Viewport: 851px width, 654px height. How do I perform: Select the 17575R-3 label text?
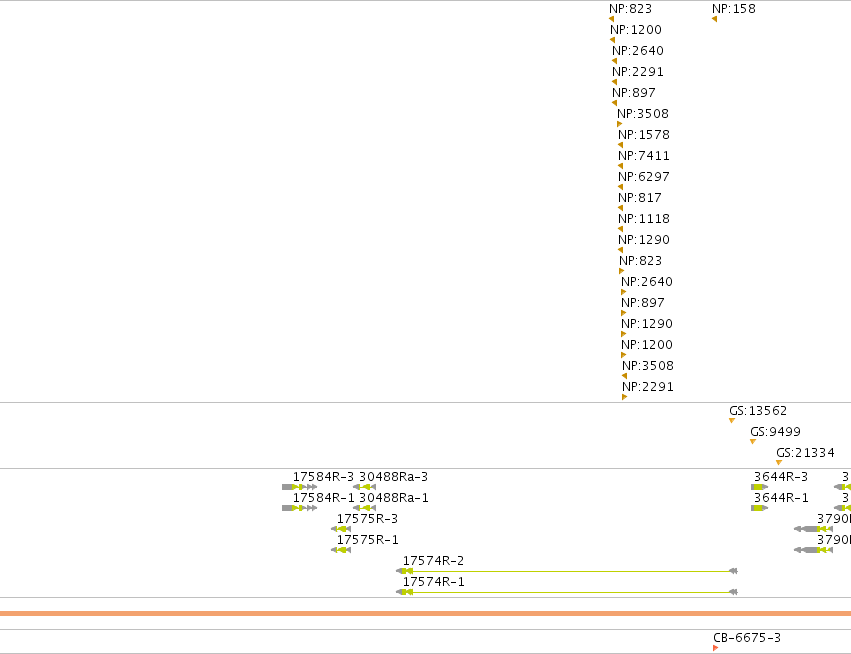point(367,519)
